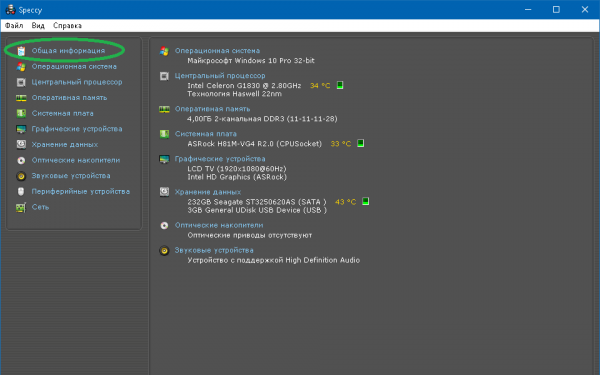This screenshot has height=375, width=600.
Task: Open the Звуковые устройства heading link
Action: (x=214, y=250)
